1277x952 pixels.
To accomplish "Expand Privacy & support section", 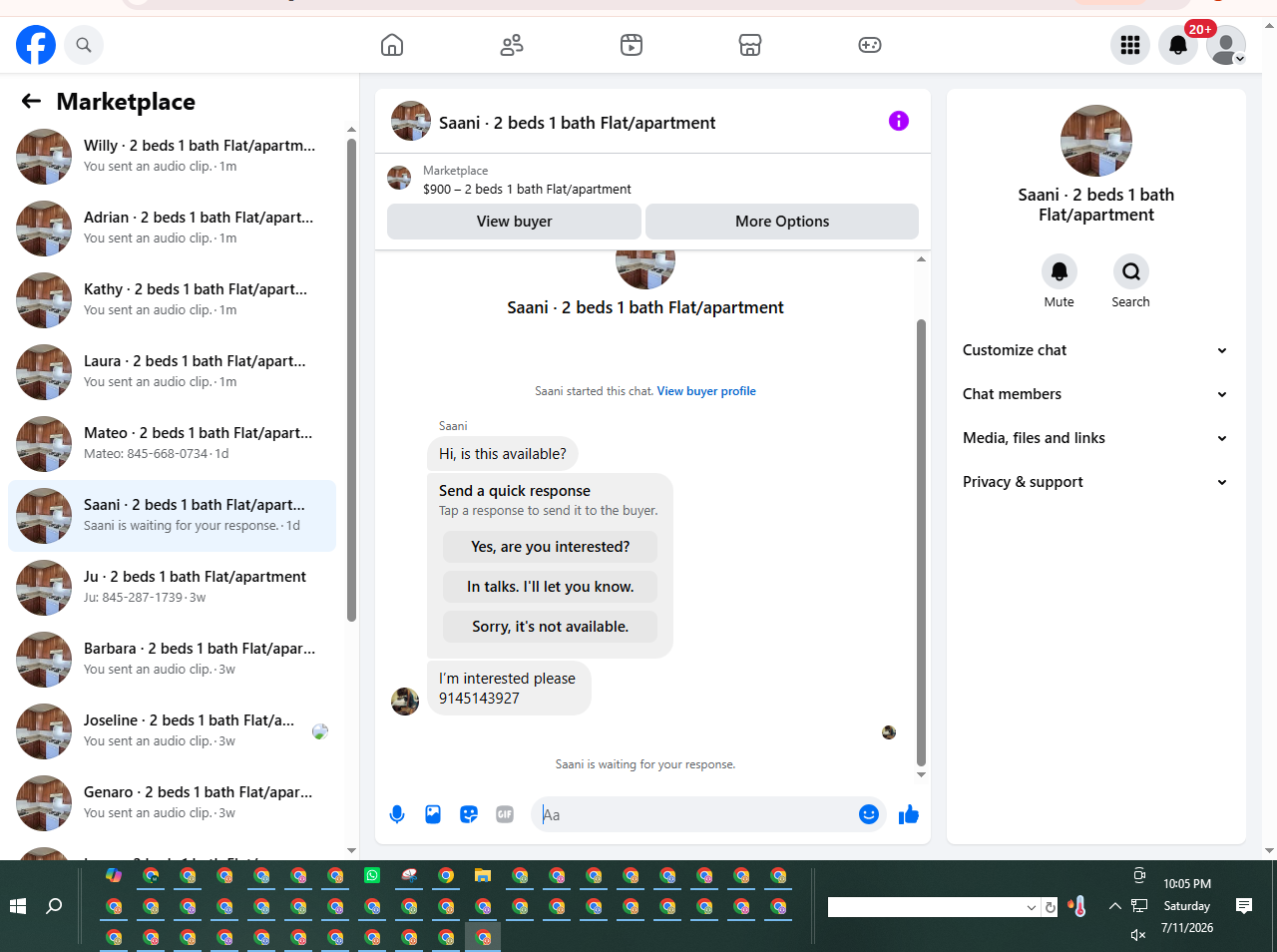I will click(1095, 482).
